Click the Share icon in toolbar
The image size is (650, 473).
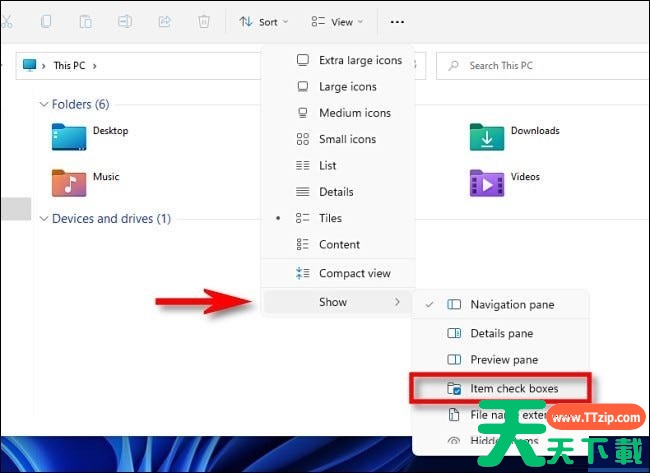tap(165, 22)
